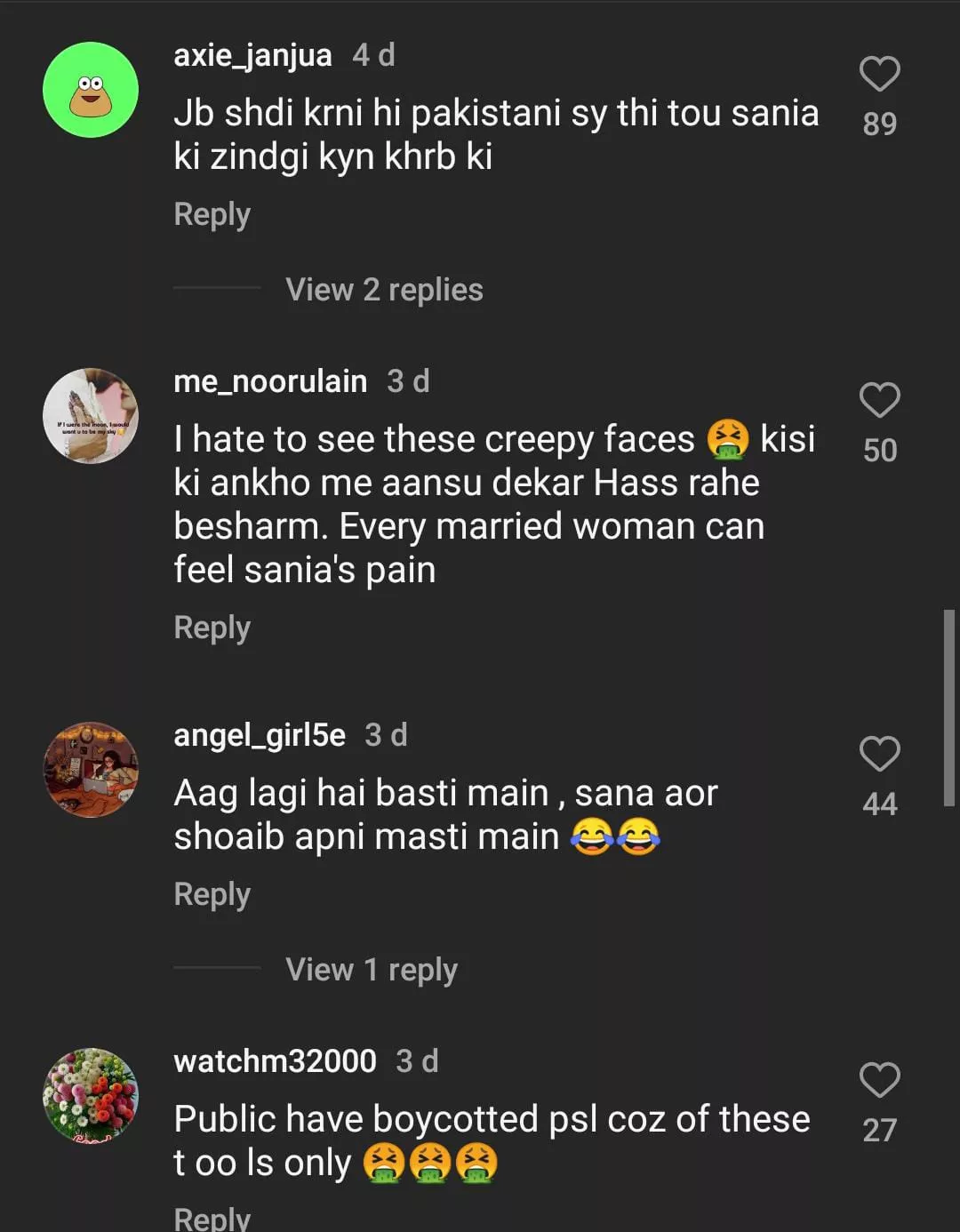Open the me_noorulain username link
This screenshot has width=960, height=1232.
(270, 381)
